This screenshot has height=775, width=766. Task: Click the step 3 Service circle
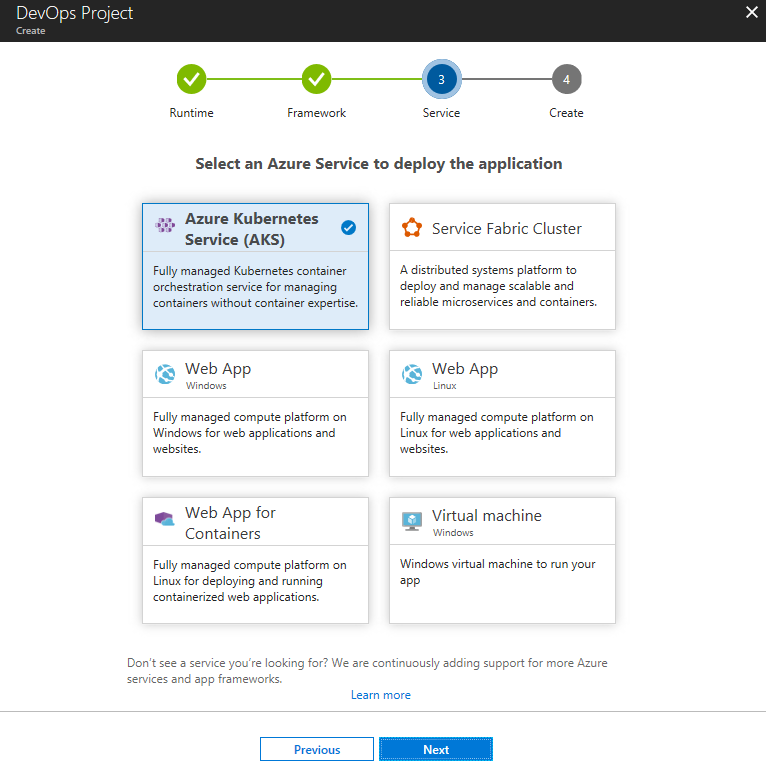click(441, 79)
